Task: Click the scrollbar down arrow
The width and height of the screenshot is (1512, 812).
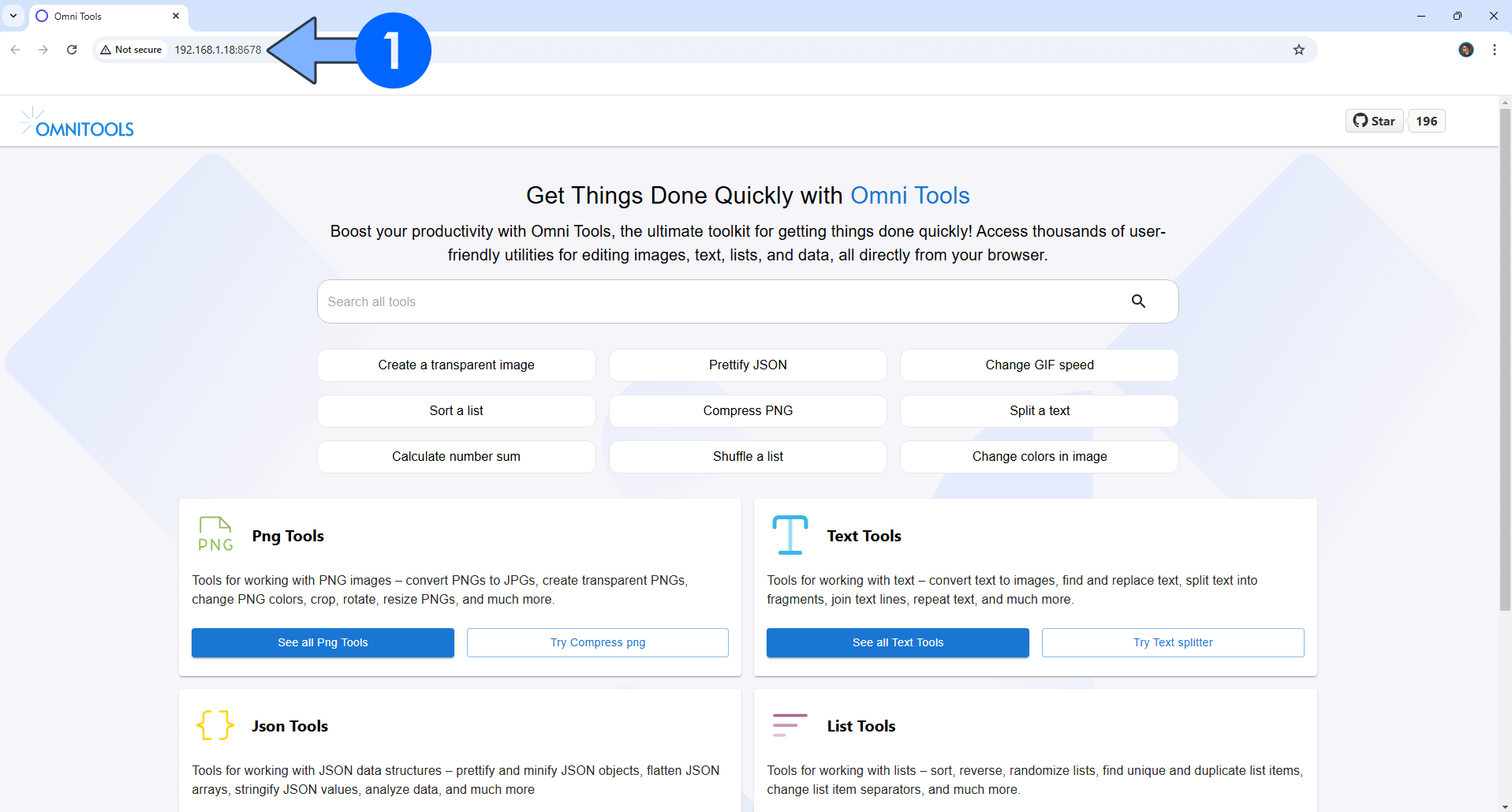Action: [1505, 806]
